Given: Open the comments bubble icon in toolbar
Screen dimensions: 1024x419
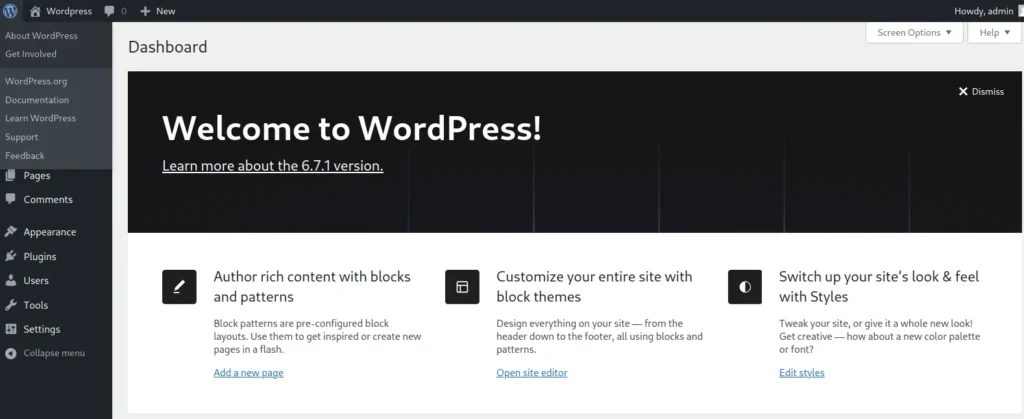Looking at the screenshot, I should pyautogui.click(x=110, y=11).
